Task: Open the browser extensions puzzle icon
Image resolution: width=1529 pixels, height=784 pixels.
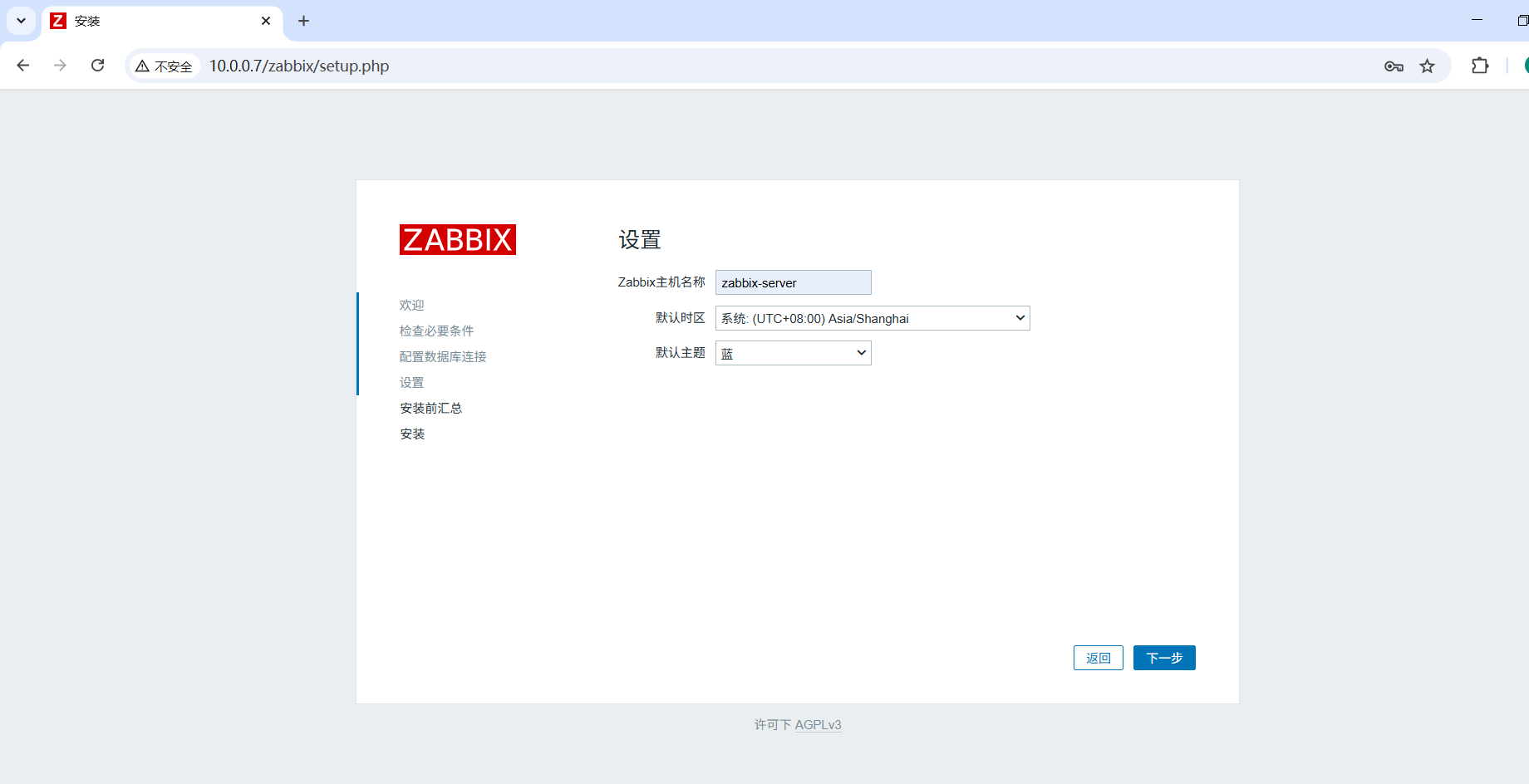Action: click(x=1480, y=66)
